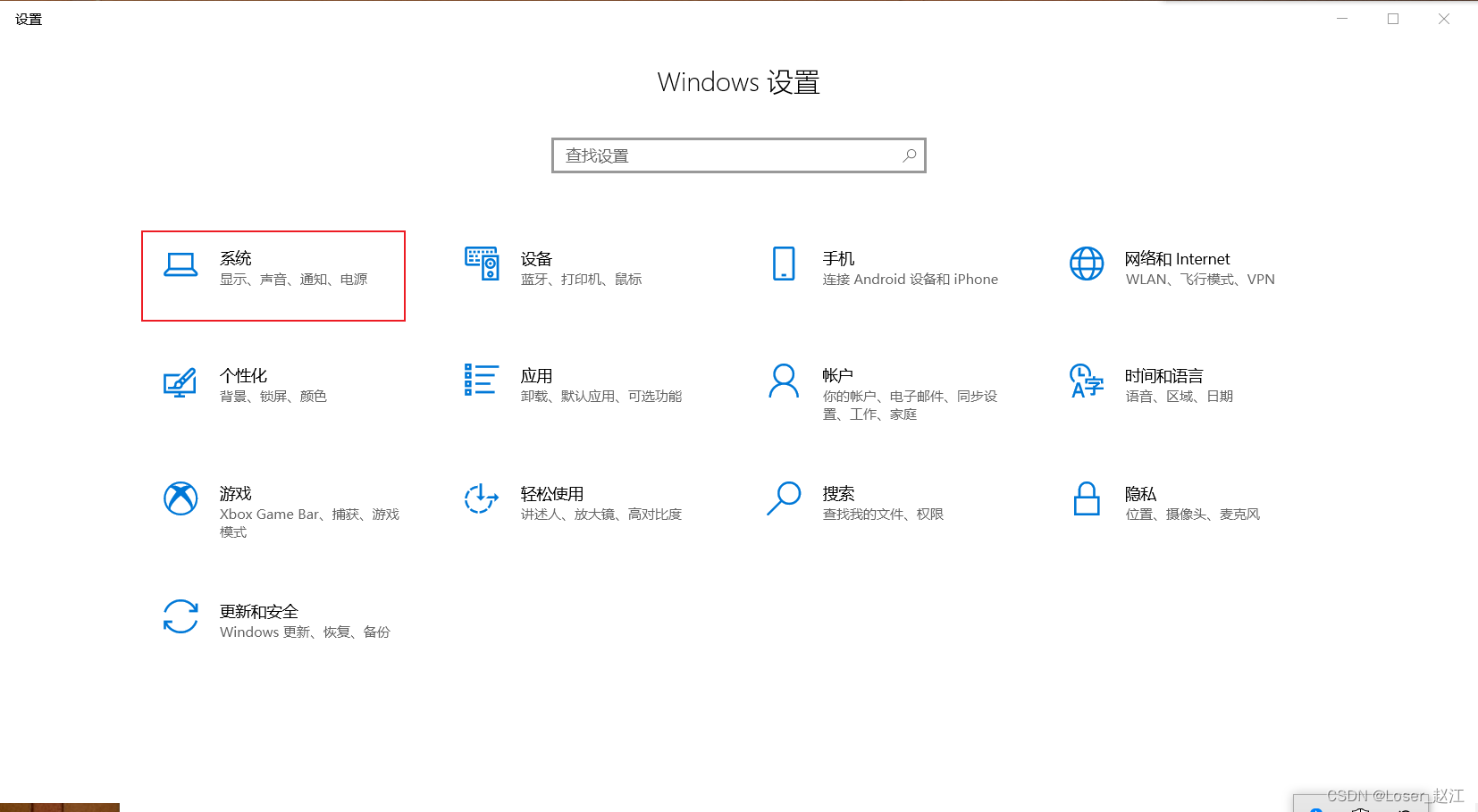Click the Phone icon
This screenshot has width=1478, height=812.
[784, 264]
